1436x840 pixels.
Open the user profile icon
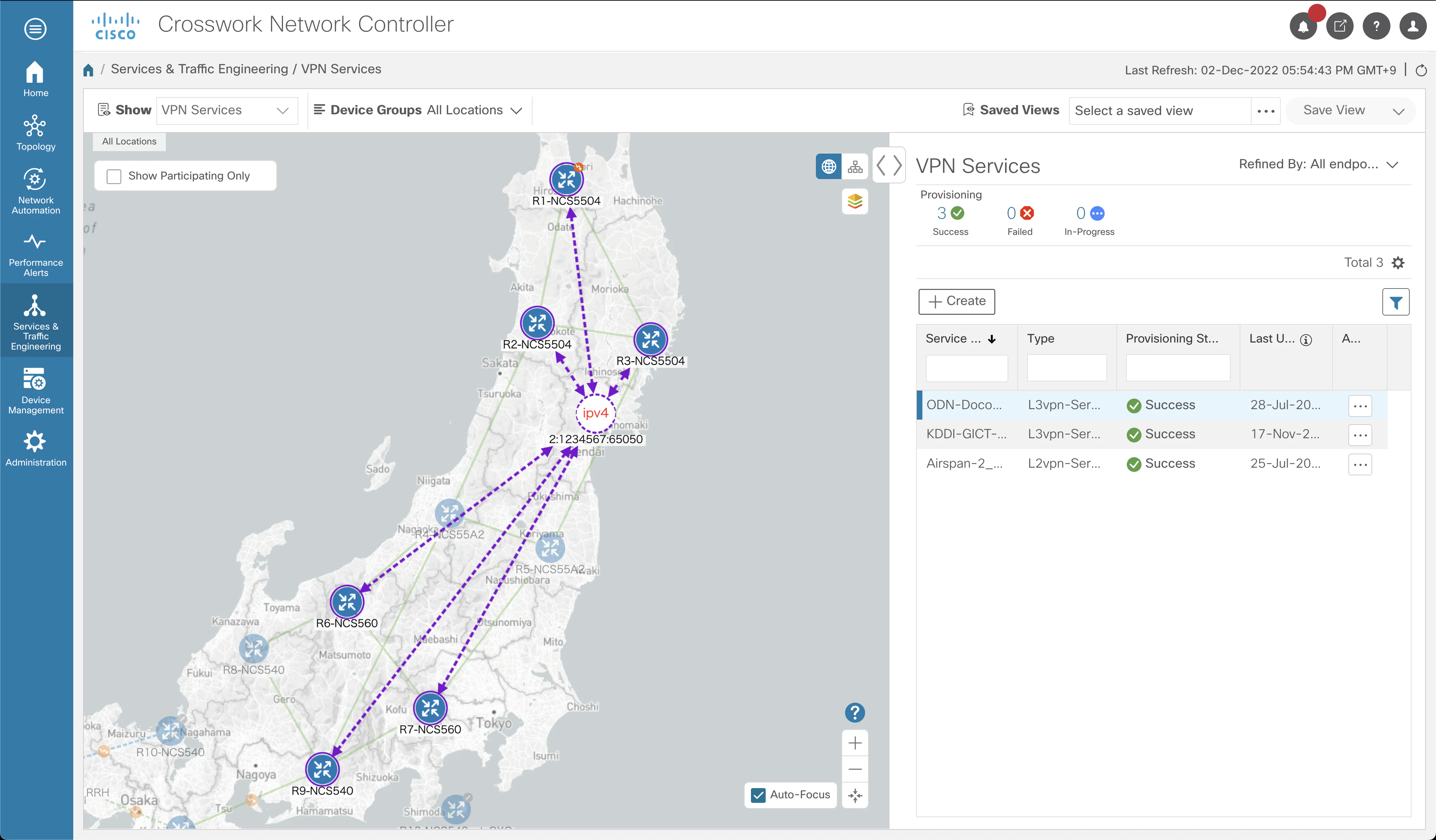1413,26
